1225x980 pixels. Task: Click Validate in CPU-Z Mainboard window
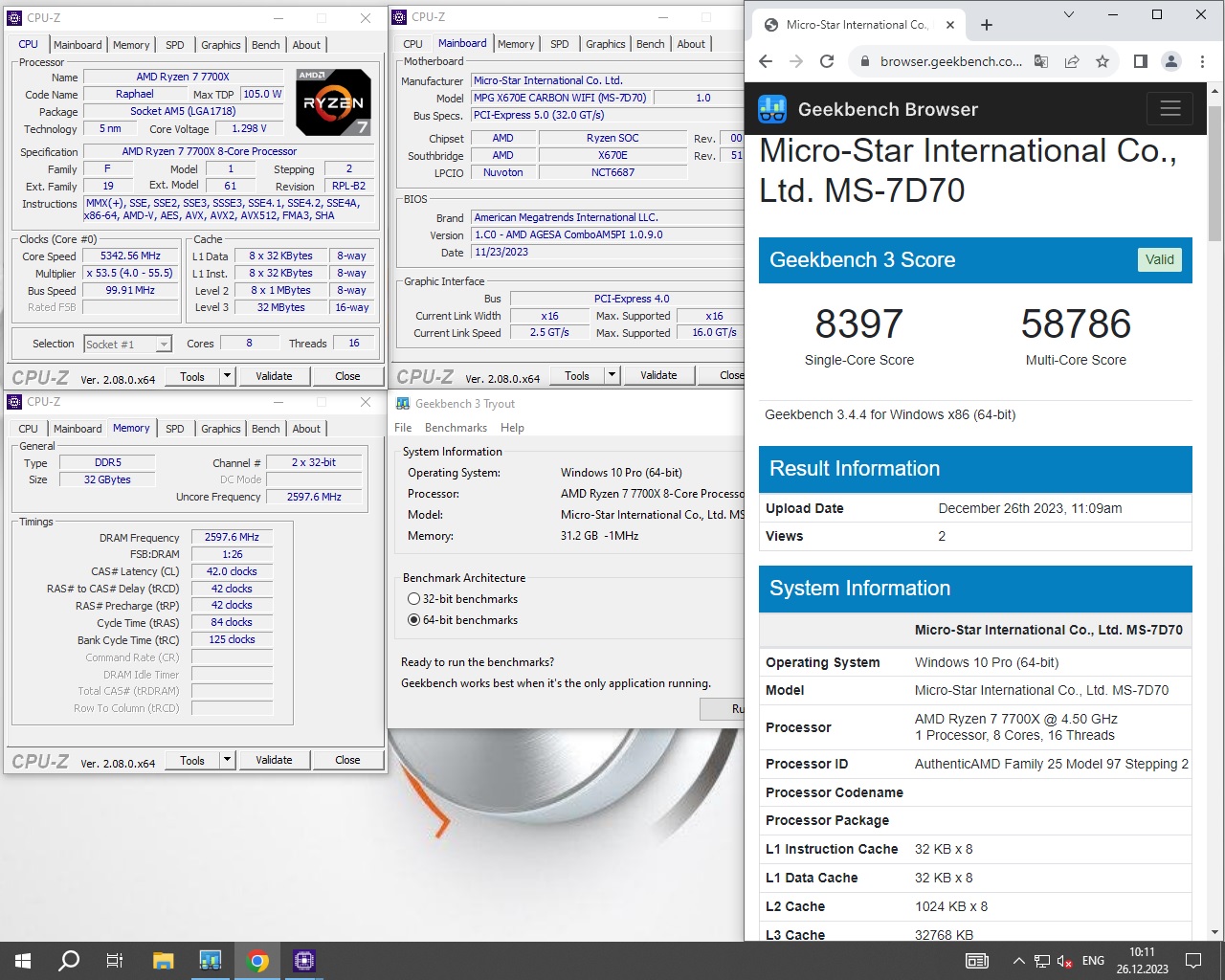pyautogui.click(x=658, y=375)
